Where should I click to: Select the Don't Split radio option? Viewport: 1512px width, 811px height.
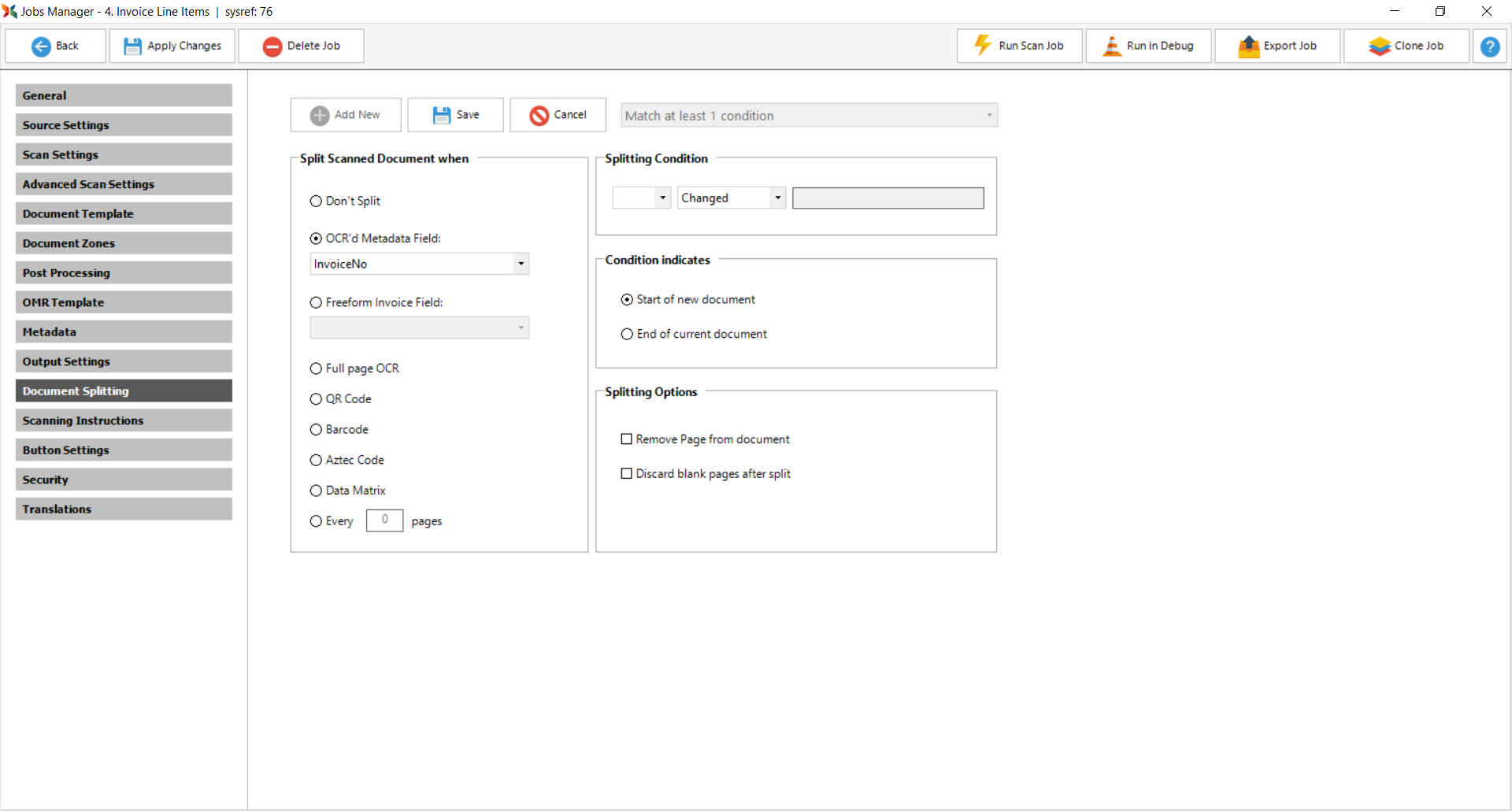(316, 202)
